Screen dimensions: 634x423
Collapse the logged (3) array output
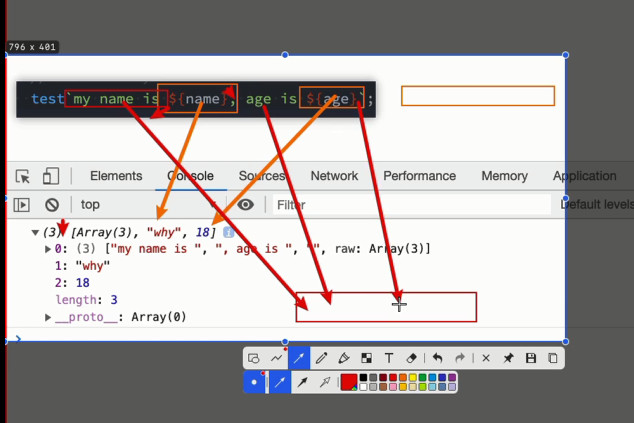click(x=35, y=233)
